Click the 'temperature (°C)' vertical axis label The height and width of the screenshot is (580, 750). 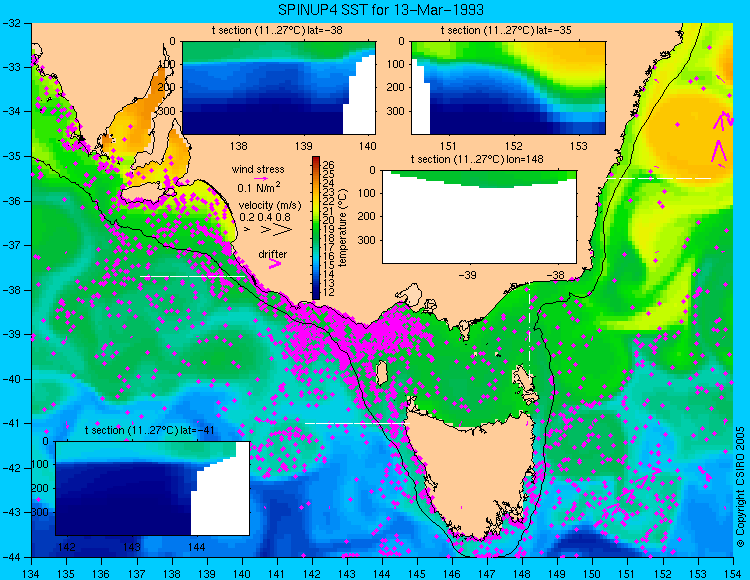[343, 228]
